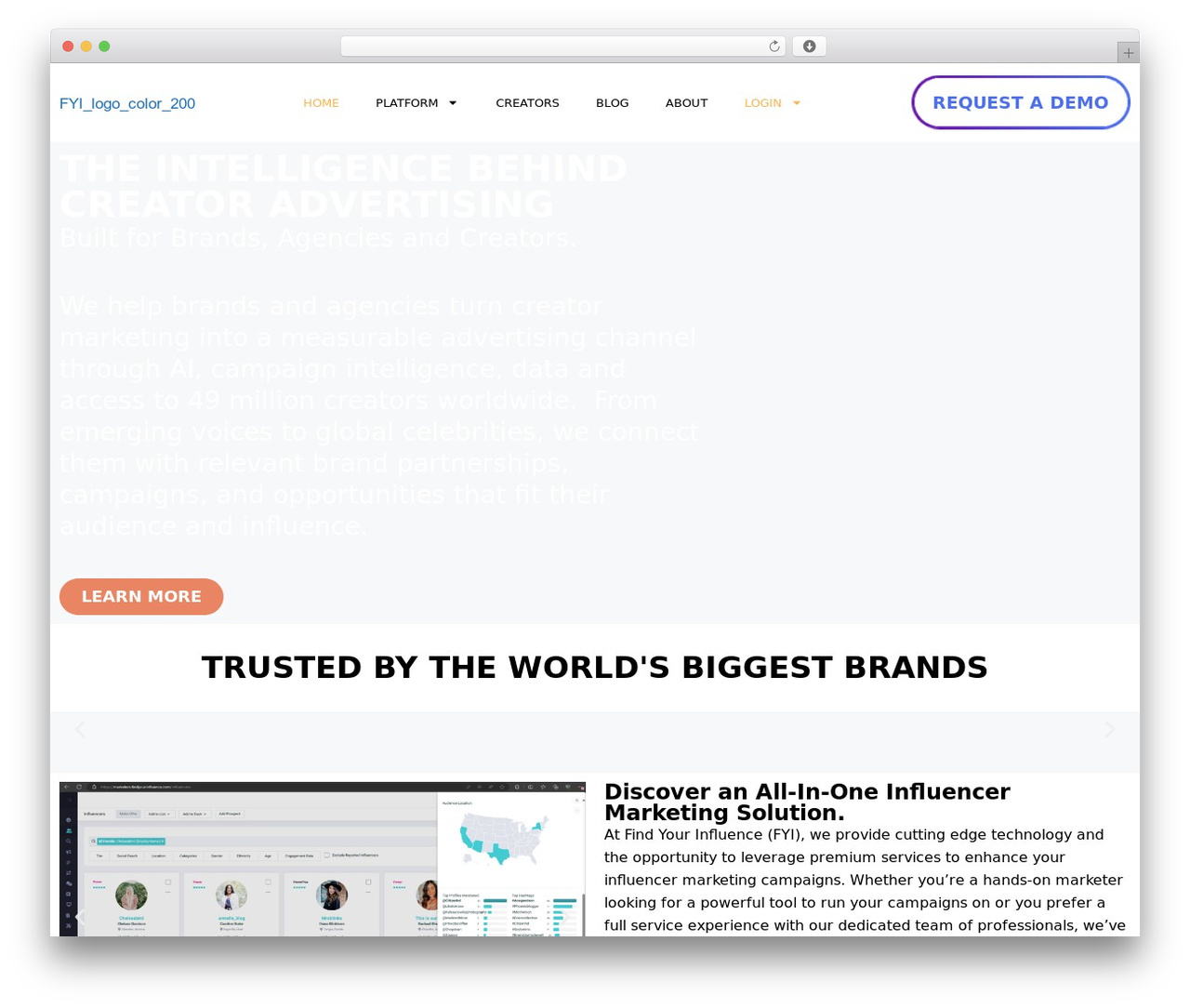Close the browser window with the red button
The image size is (1190, 1008).
point(68,46)
